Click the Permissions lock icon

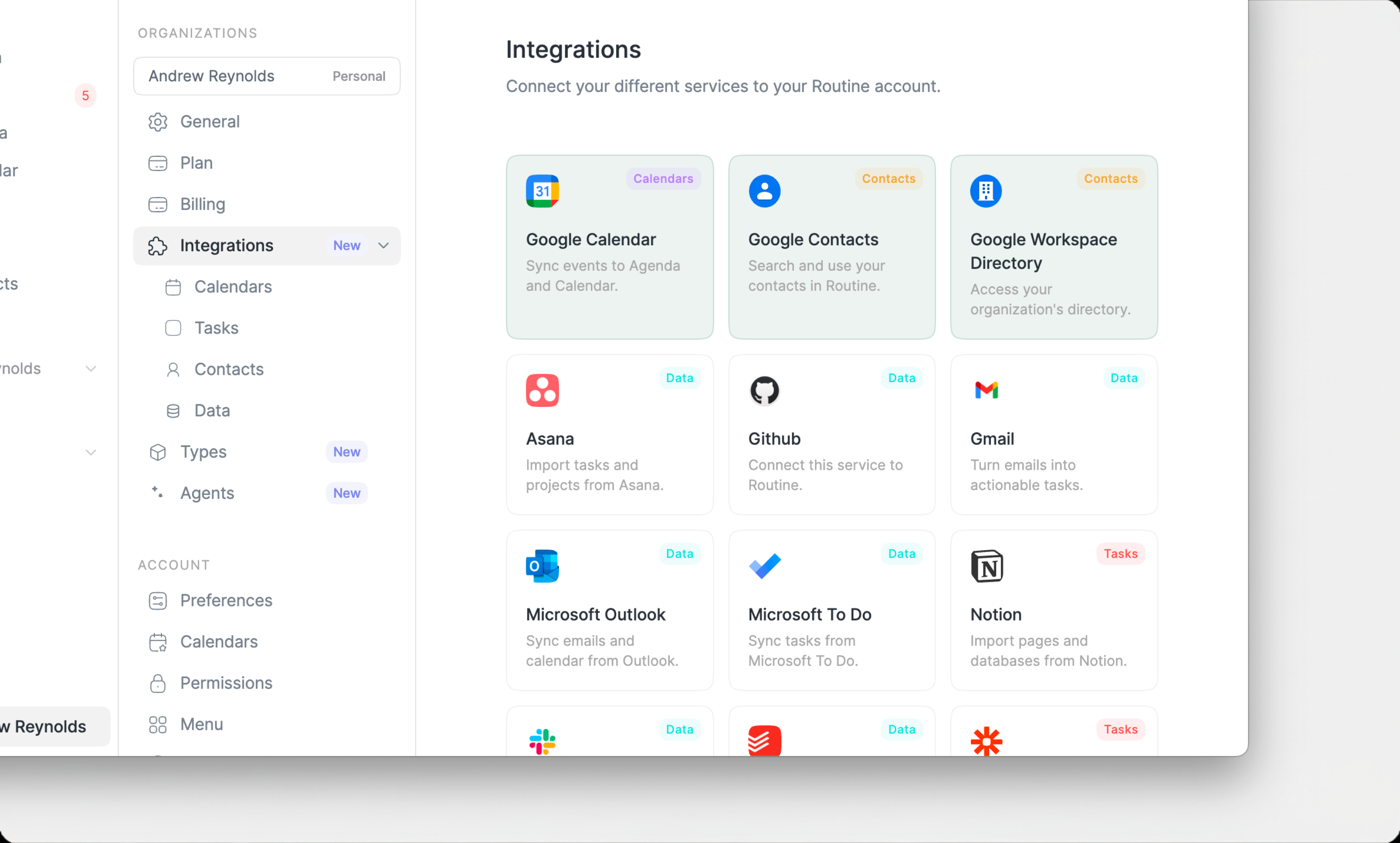pyautogui.click(x=157, y=683)
